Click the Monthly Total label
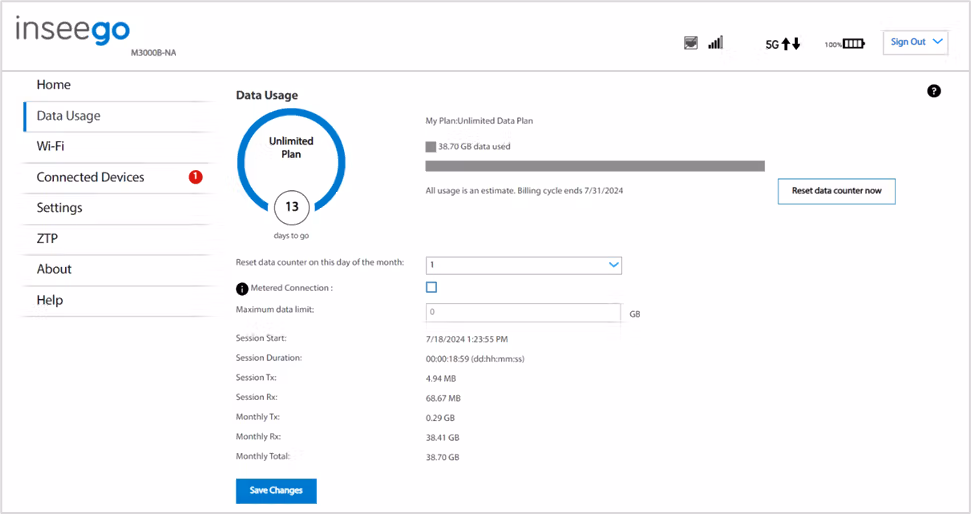Viewport: 971px width, 514px height. (263, 456)
